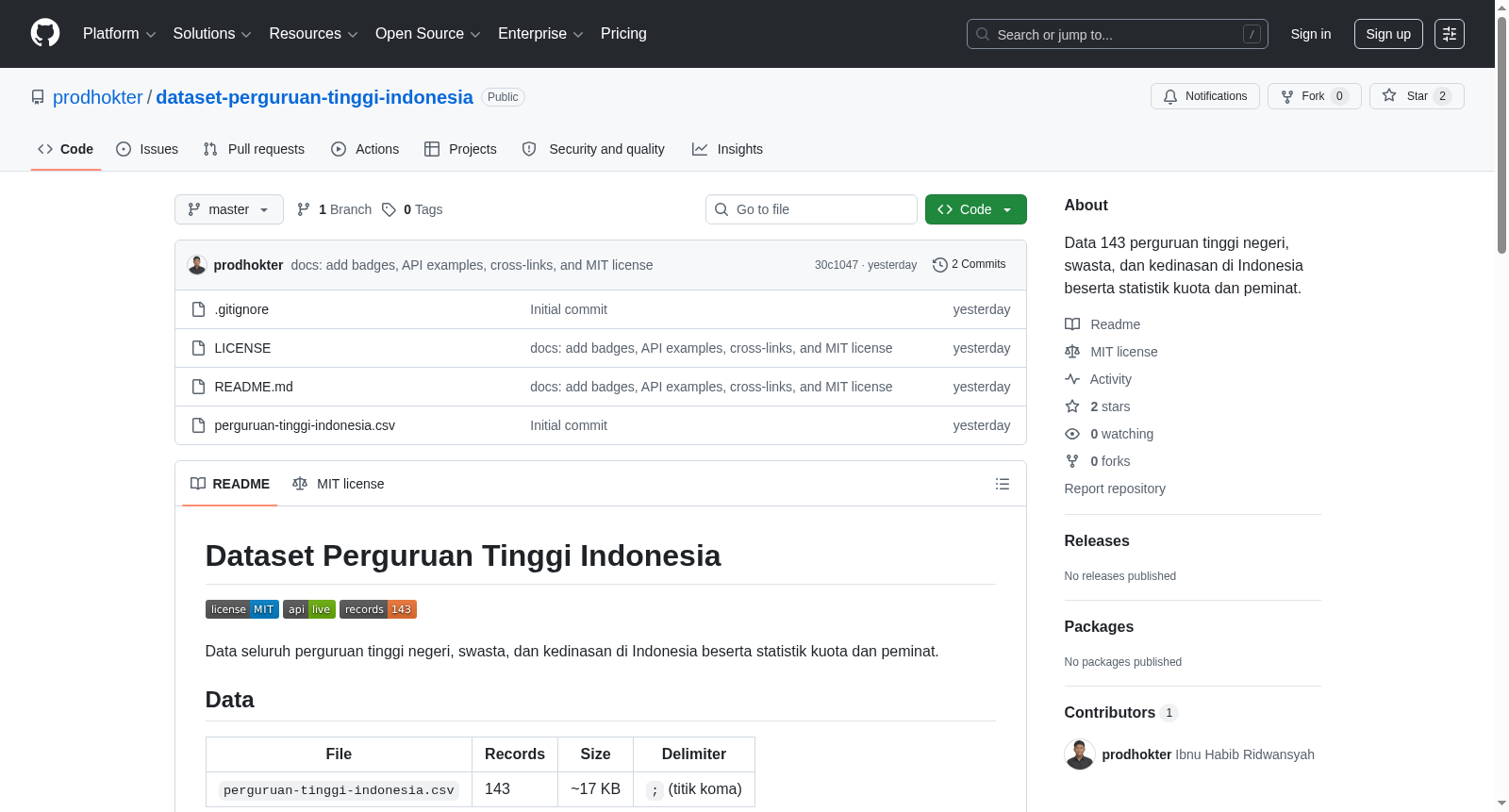1509x812 pixels.
Task: Click the records 143 badge
Action: [x=378, y=609]
